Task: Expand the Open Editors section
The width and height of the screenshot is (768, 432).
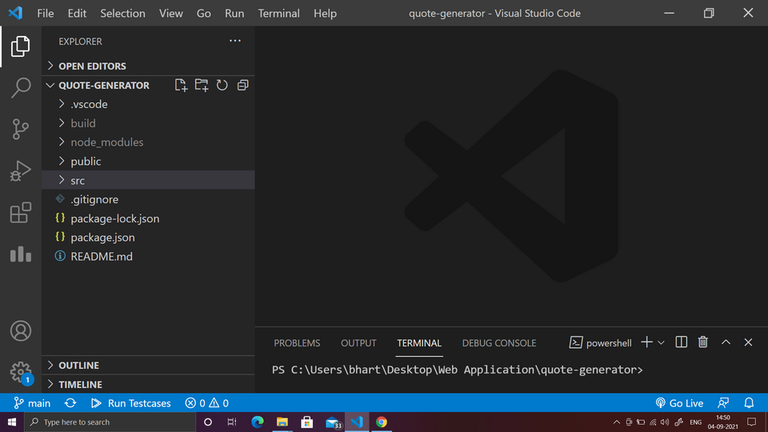Action: pos(148,66)
